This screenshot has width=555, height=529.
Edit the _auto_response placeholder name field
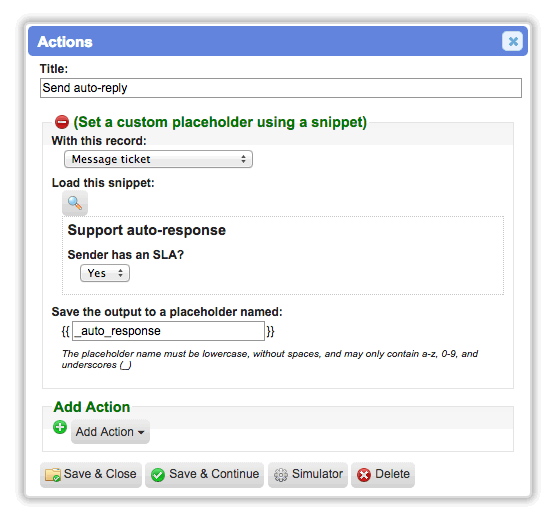168,331
